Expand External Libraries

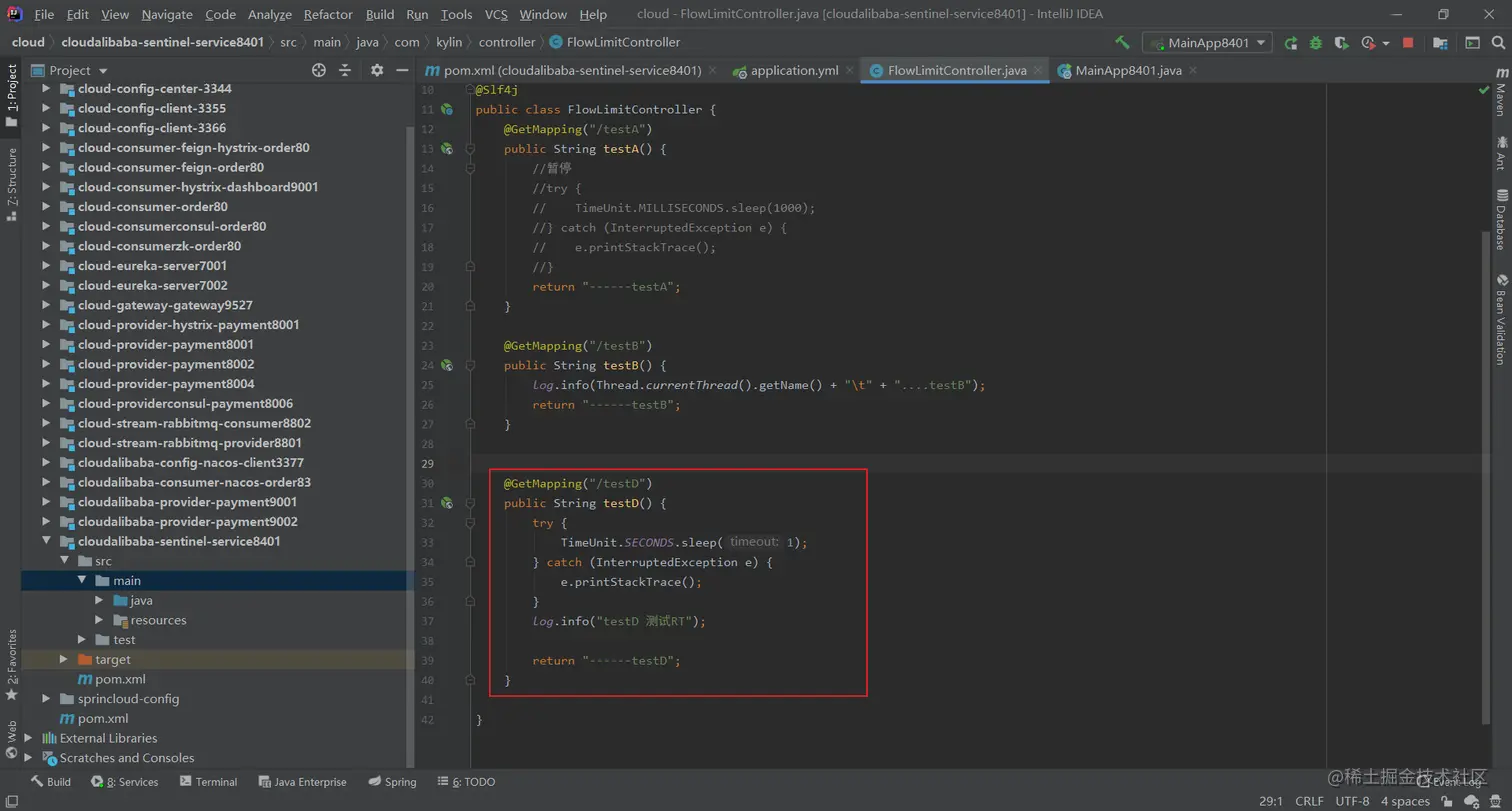(x=28, y=738)
